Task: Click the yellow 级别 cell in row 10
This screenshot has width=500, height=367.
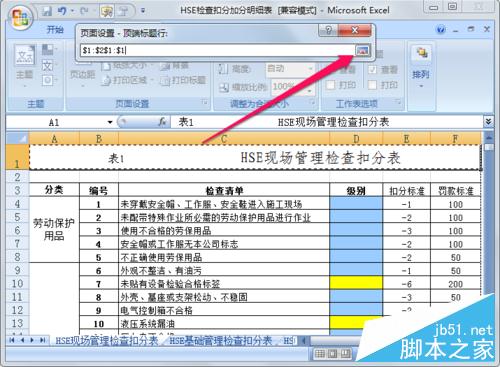Action: point(356,283)
